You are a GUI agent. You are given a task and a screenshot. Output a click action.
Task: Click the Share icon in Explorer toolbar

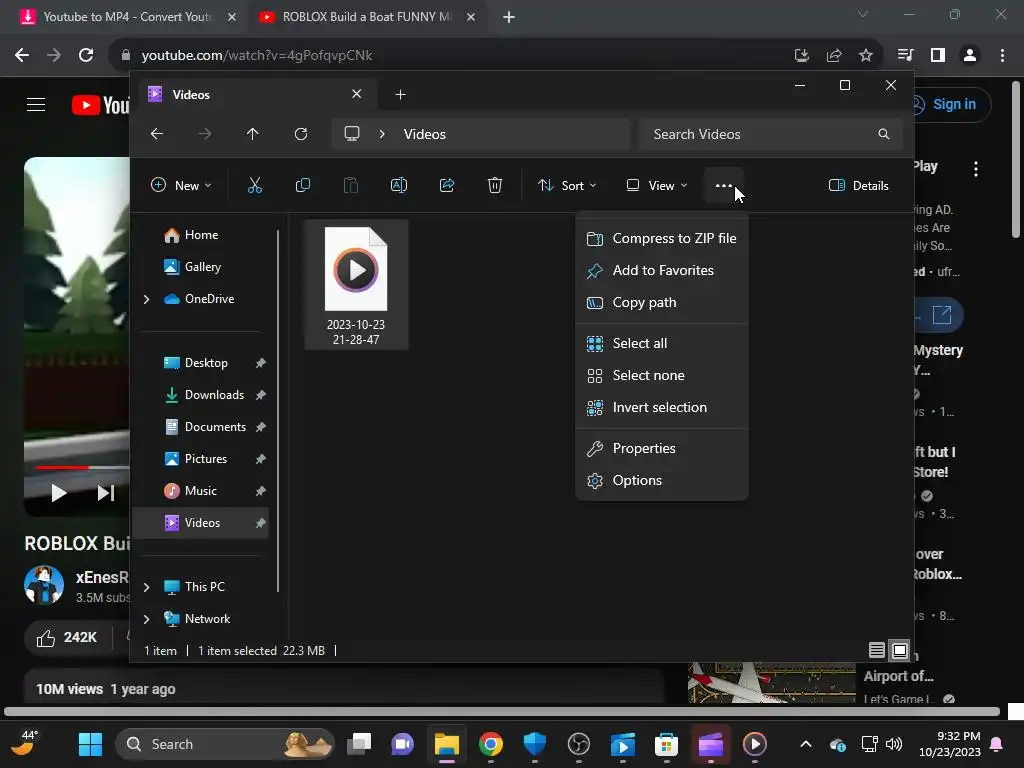(x=447, y=185)
